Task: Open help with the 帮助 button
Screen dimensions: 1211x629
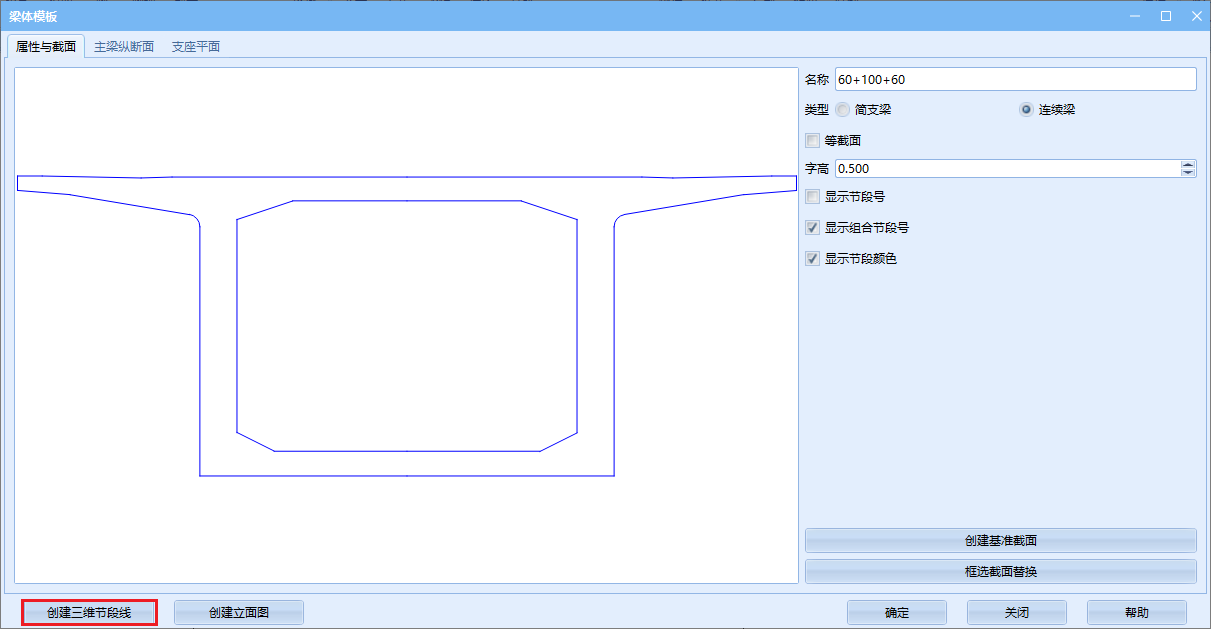Action: 1136,613
